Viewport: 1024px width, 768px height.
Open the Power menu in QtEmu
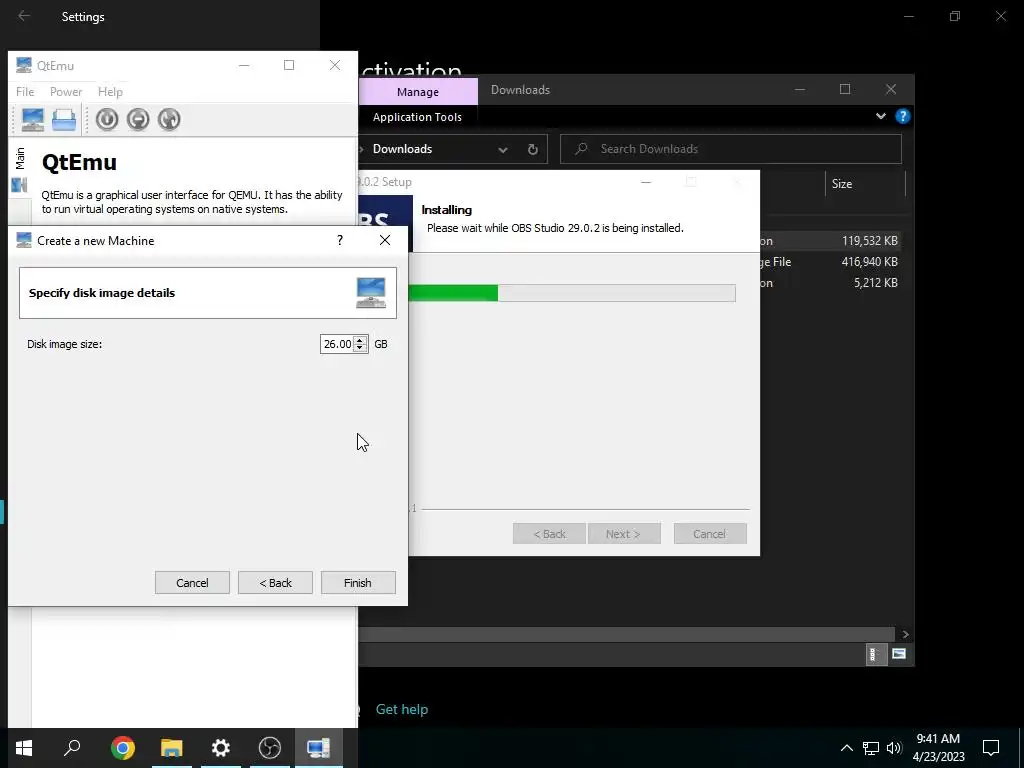coord(66,91)
